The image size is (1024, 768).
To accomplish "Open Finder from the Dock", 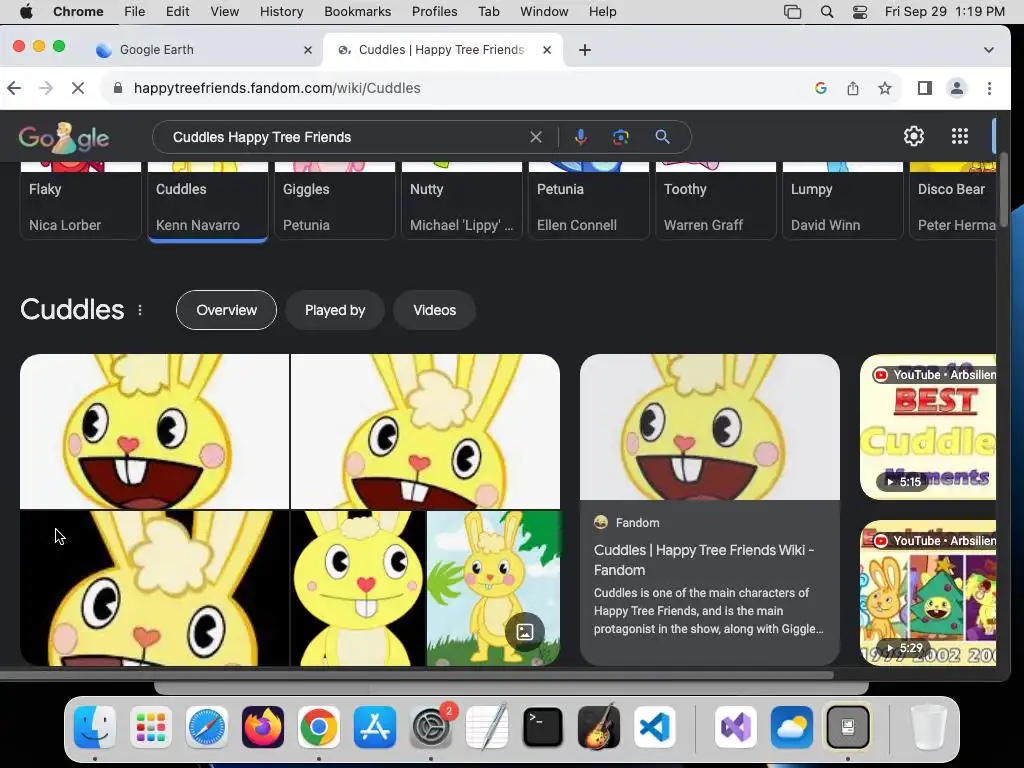I will [95, 727].
